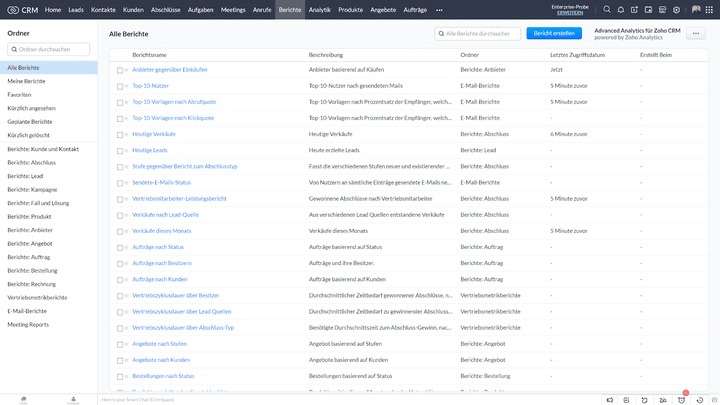720x405 pixels.
Task: Open the reminders alarm clock icon
Action: 681,400
